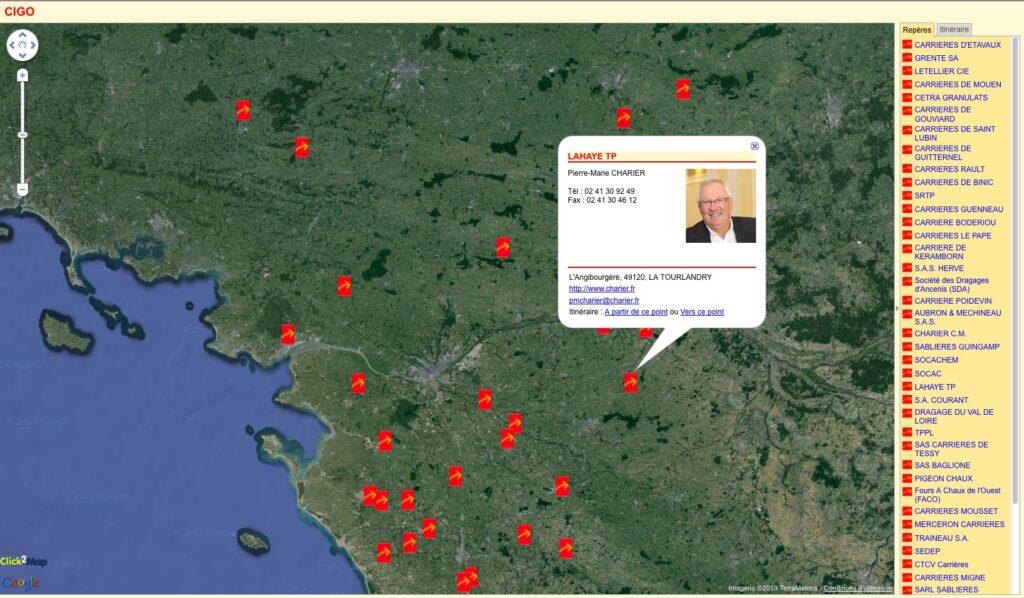This screenshot has height=598, width=1024.
Task: Click the marker icon beside SRTP
Action: point(906,195)
